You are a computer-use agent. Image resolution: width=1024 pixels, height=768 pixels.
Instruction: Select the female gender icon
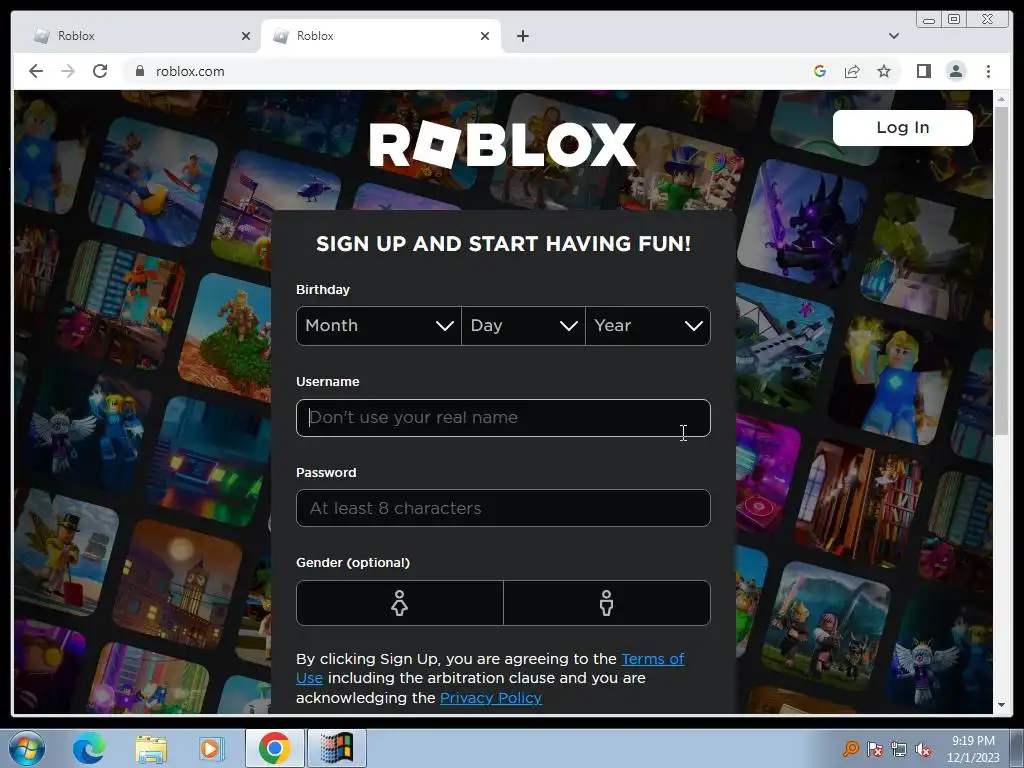(x=400, y=603)
